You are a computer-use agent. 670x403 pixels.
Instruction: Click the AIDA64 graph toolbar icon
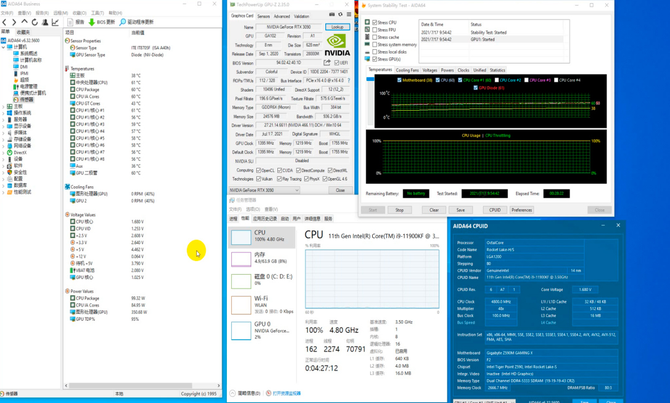coord(55,22)
